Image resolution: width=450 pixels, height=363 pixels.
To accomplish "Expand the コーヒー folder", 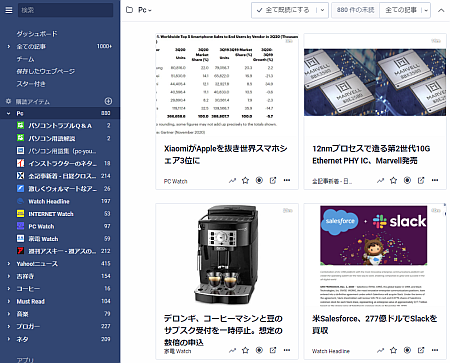I will click(x=9, y=289).
